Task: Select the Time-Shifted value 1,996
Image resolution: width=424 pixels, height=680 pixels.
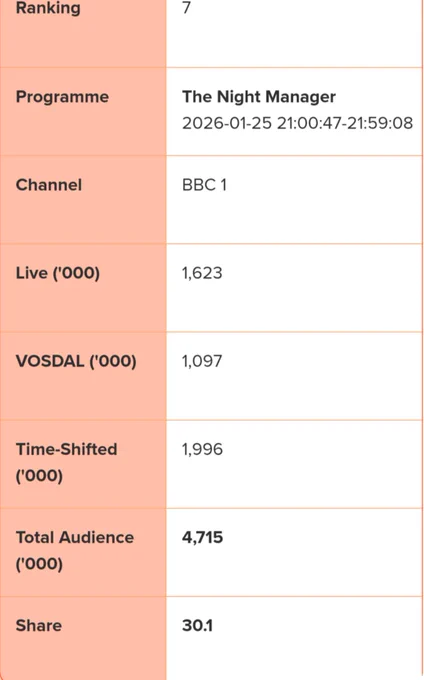Action: (x=202, y=450)
